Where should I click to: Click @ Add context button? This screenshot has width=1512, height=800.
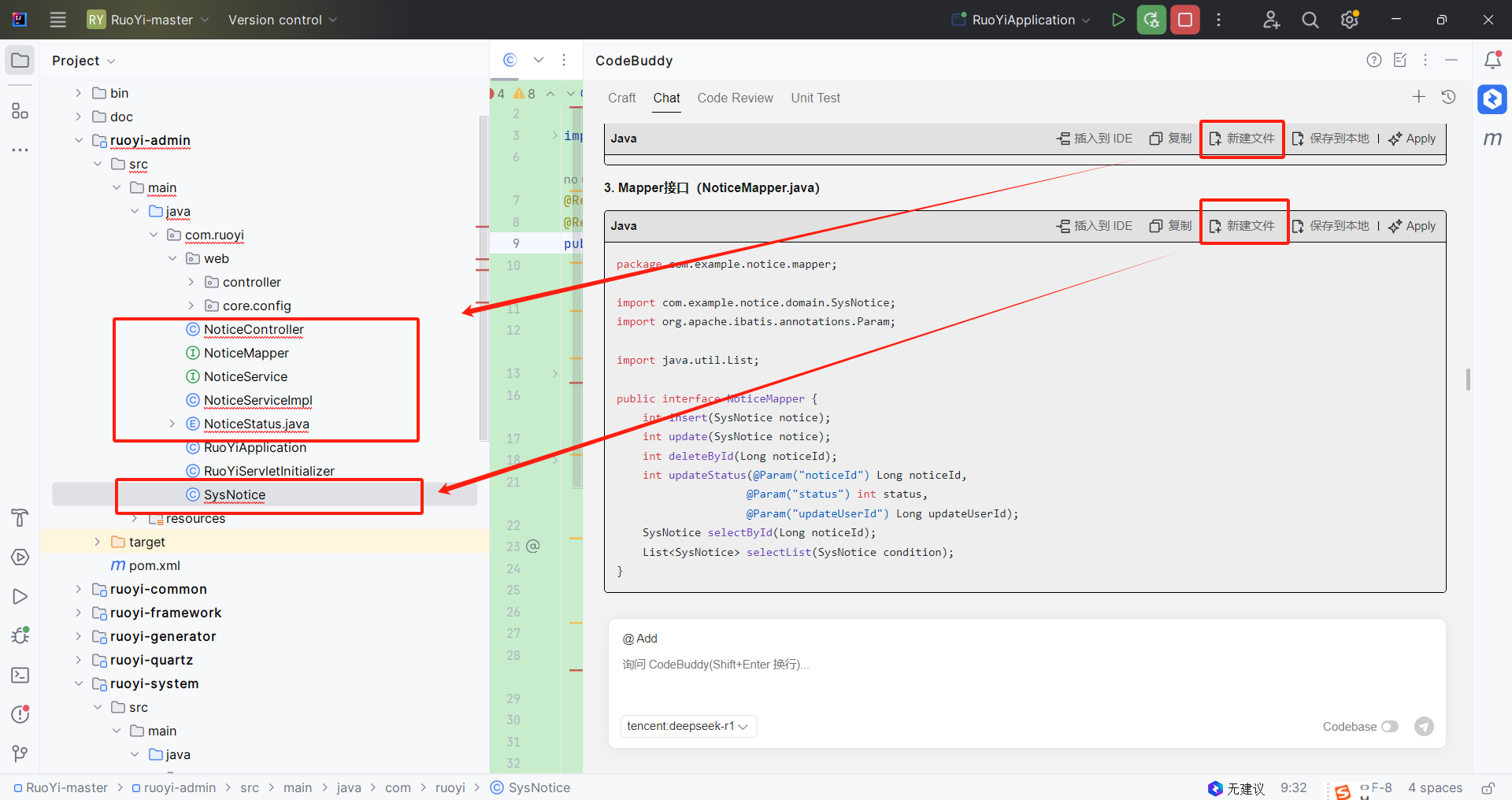coord(639,639)
